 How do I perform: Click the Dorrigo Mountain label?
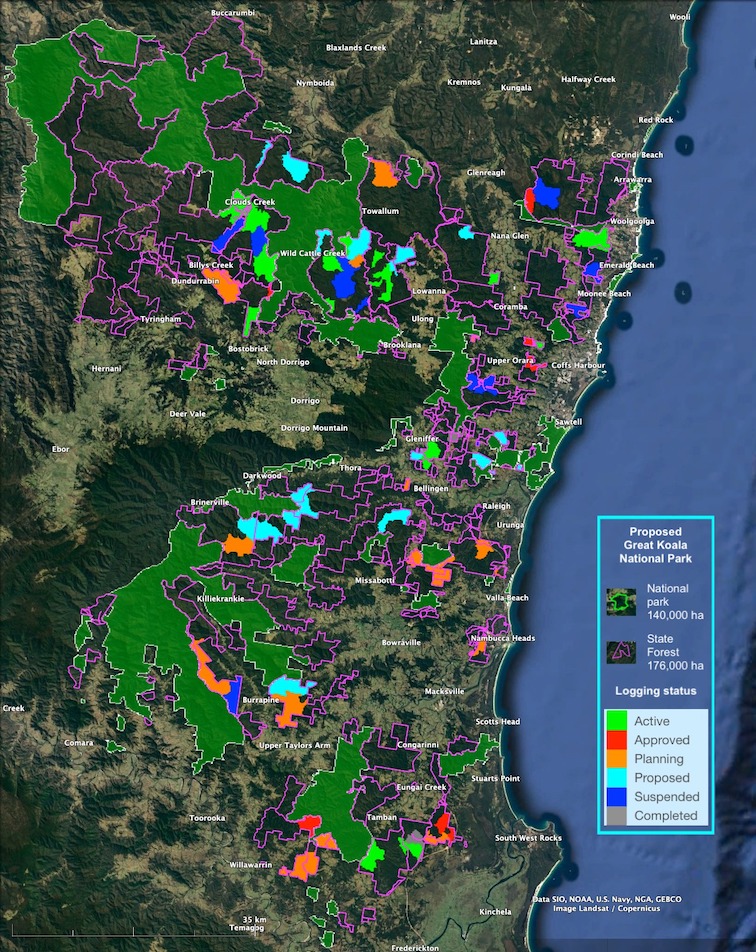(x=314, y=428)
